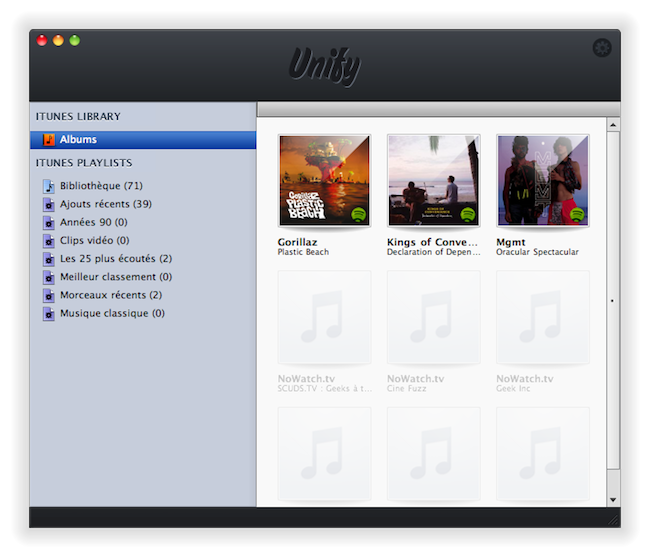Image resolution: width=650 pixels, height=557 pixels.
Task: Click the Declaration of Depen... album title
Action: [x=434, y=252]
